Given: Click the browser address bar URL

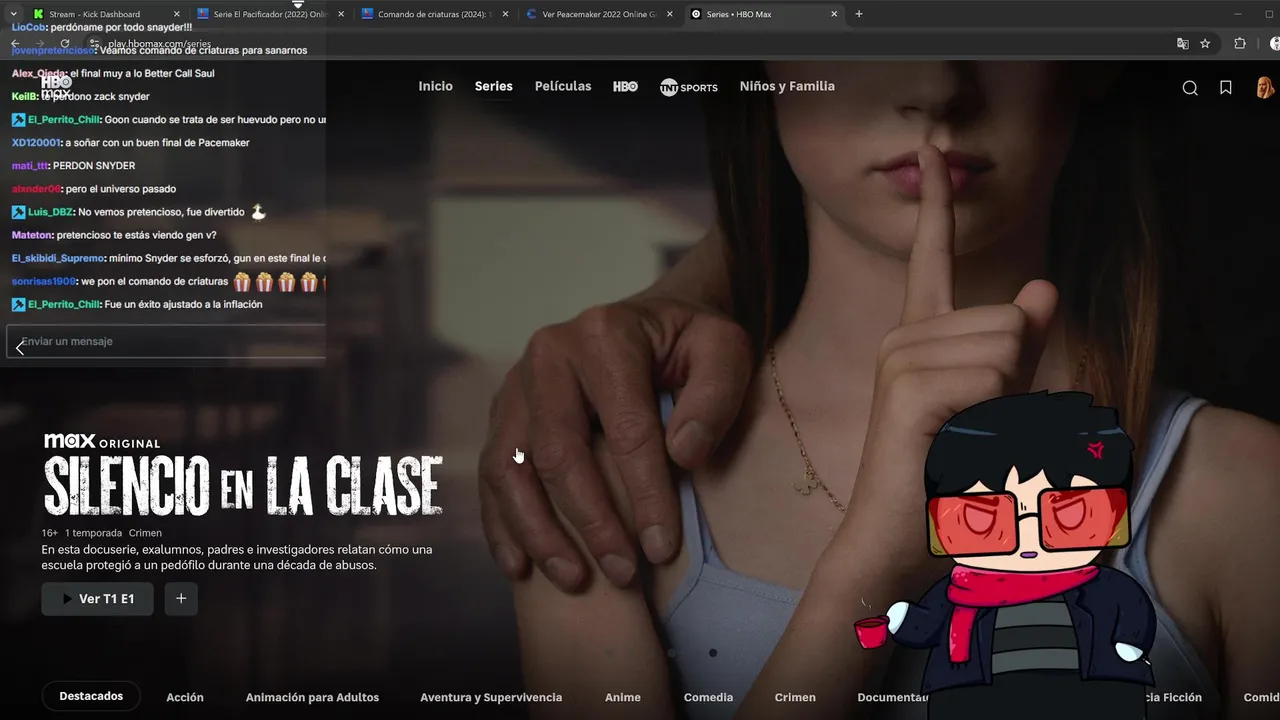Looking at the screenshot, I should pos(160,44).
